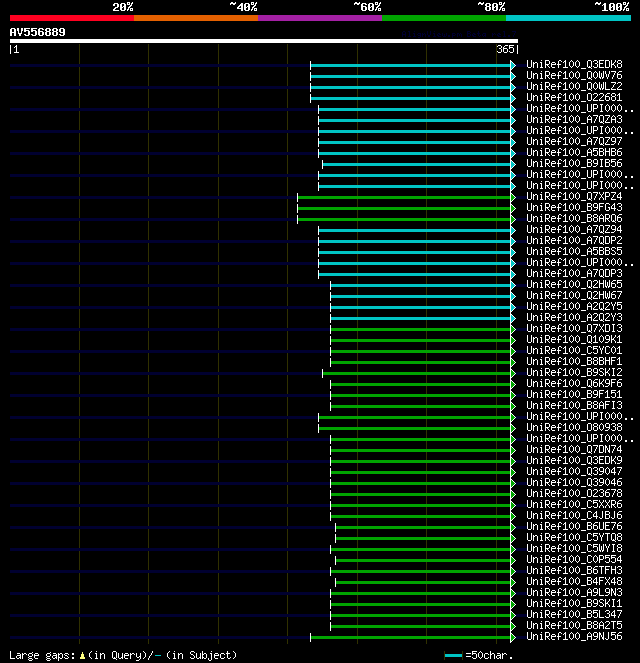Select the UniRef100_Q7XPZ4 label
Viewport: 640px width, 663px height.
(x=574, y=196)
